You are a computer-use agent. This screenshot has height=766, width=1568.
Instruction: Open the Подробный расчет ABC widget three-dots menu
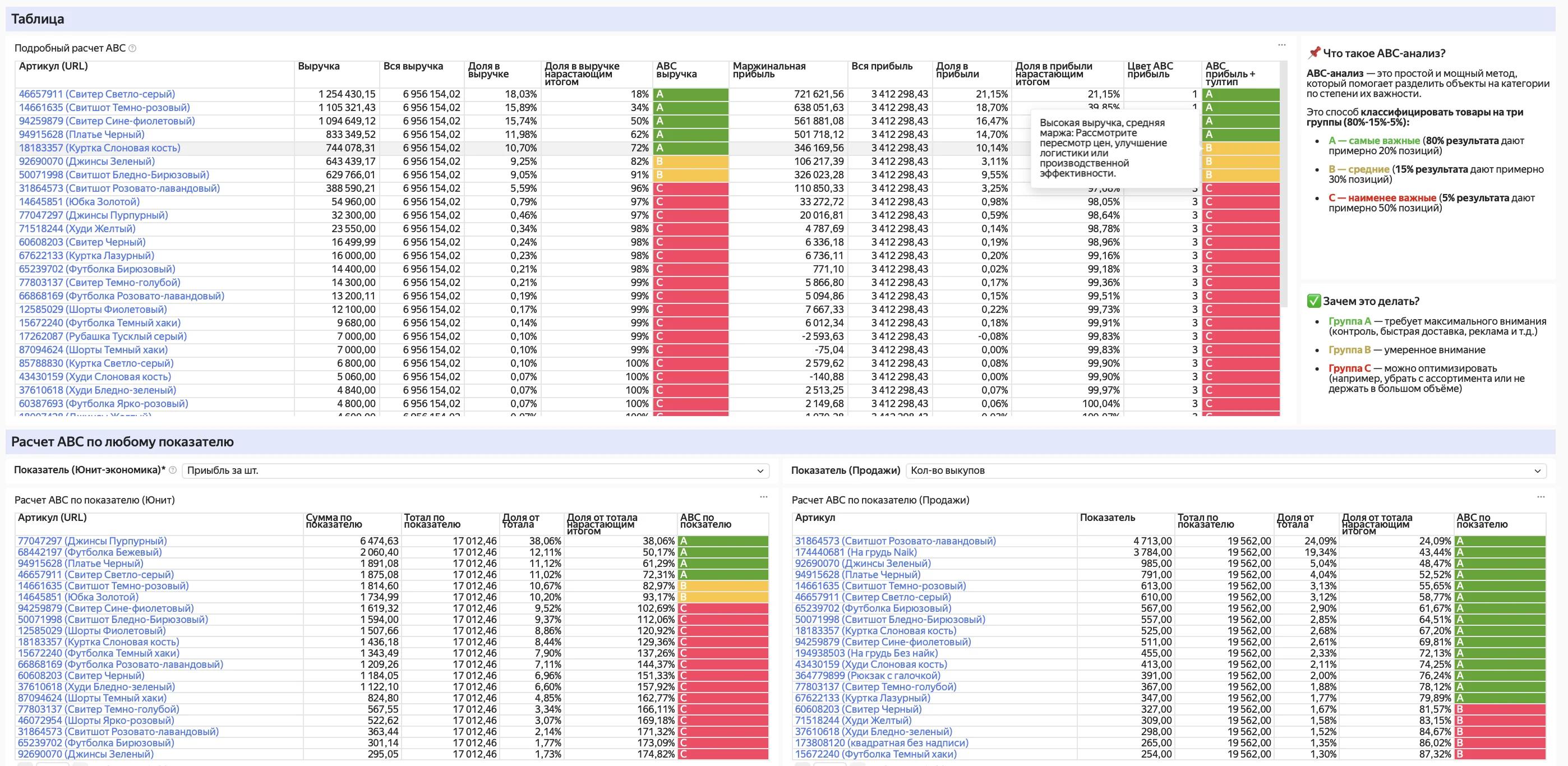(x=1282, y=45)
